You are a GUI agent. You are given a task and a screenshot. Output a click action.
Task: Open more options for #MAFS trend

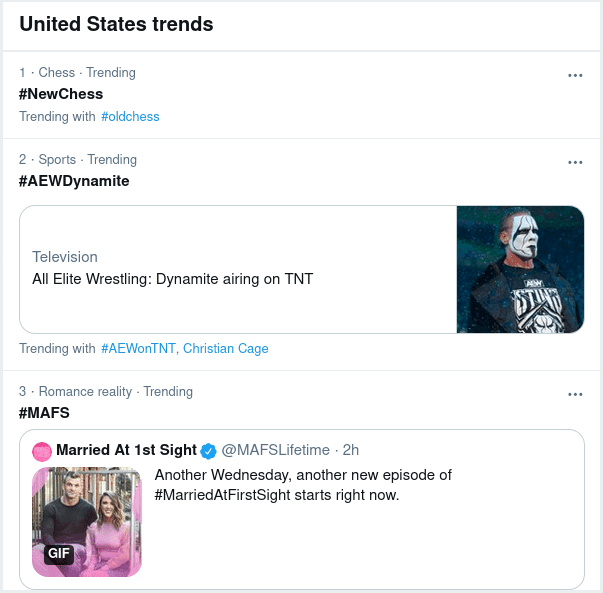(575, 394)
